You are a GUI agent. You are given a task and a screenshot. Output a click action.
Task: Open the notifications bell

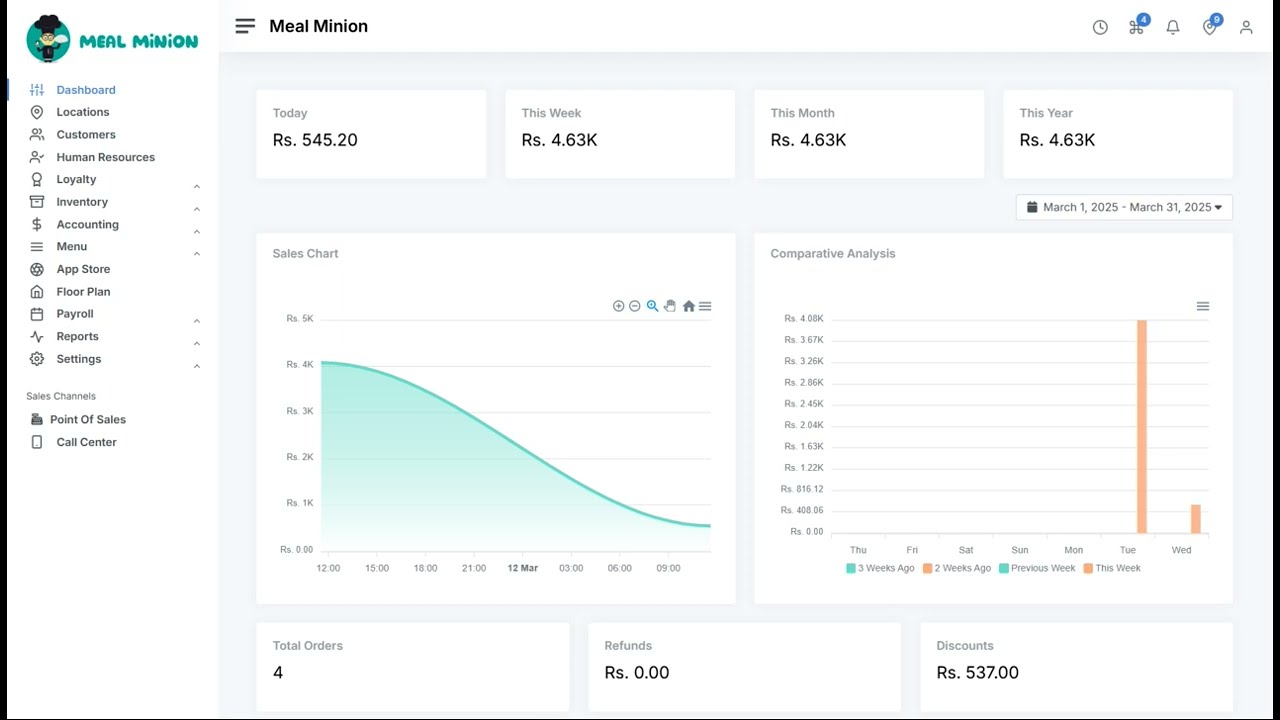point(1173,28)
